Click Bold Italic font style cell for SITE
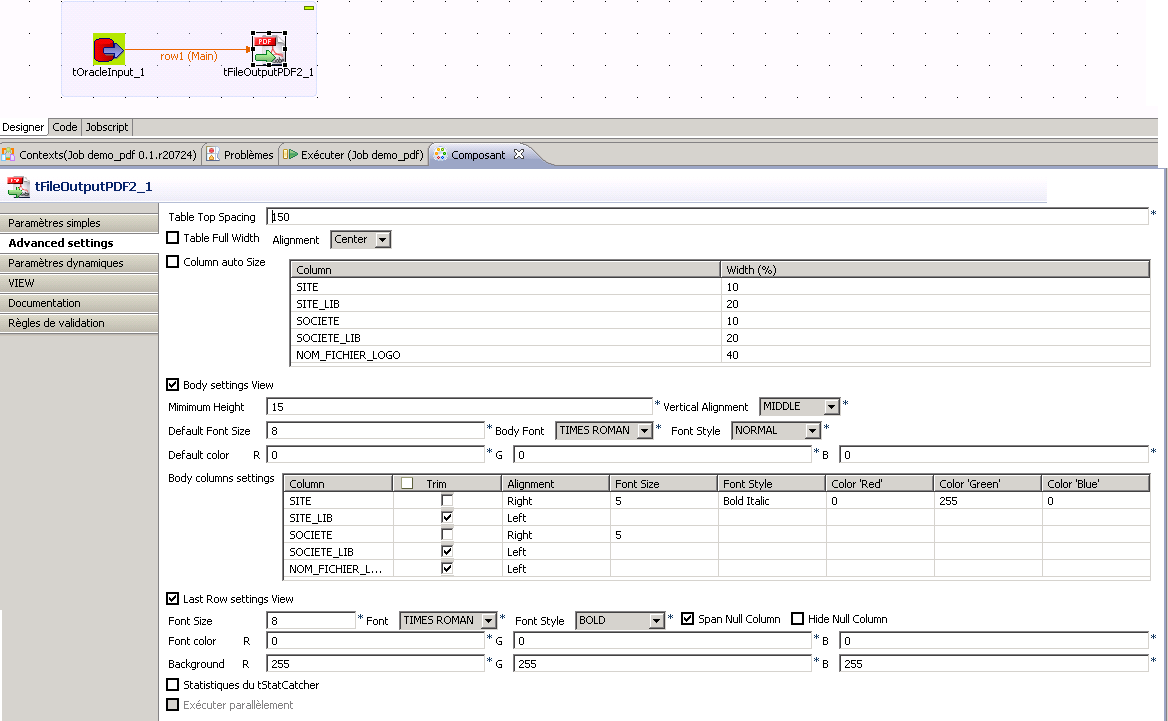 pyautogui.click(x=772, y=501)
